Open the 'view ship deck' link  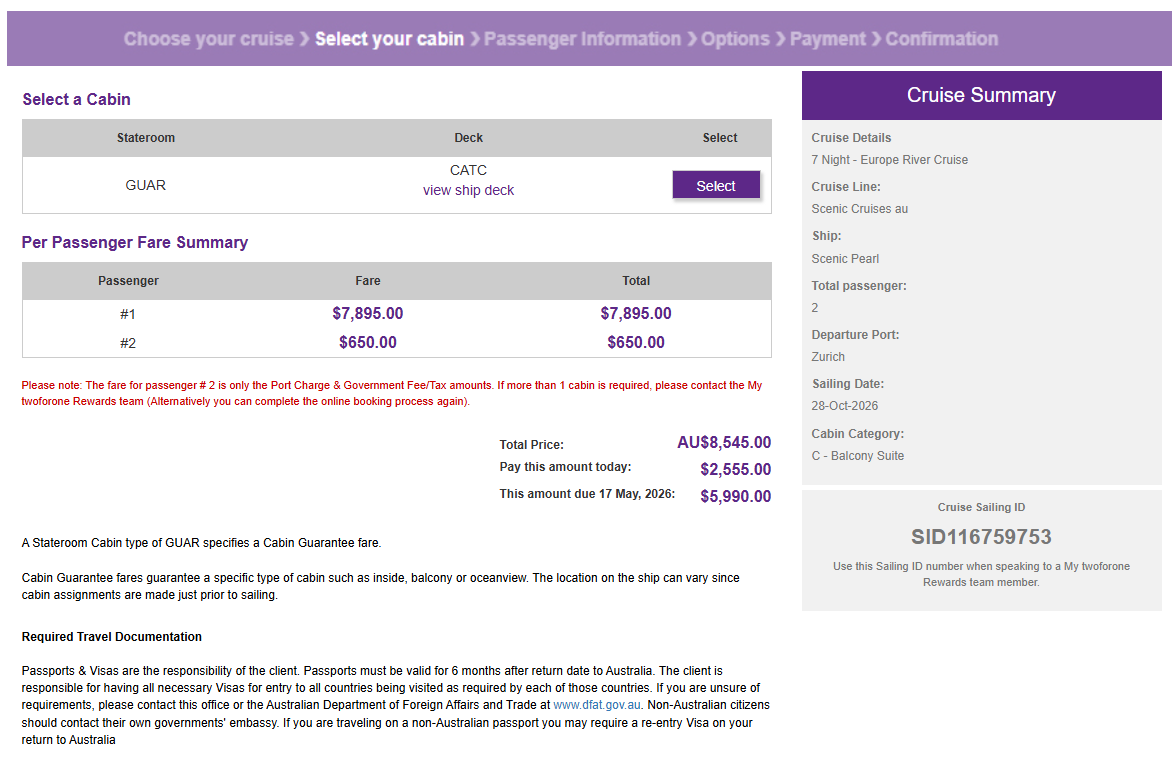point(468,190)
